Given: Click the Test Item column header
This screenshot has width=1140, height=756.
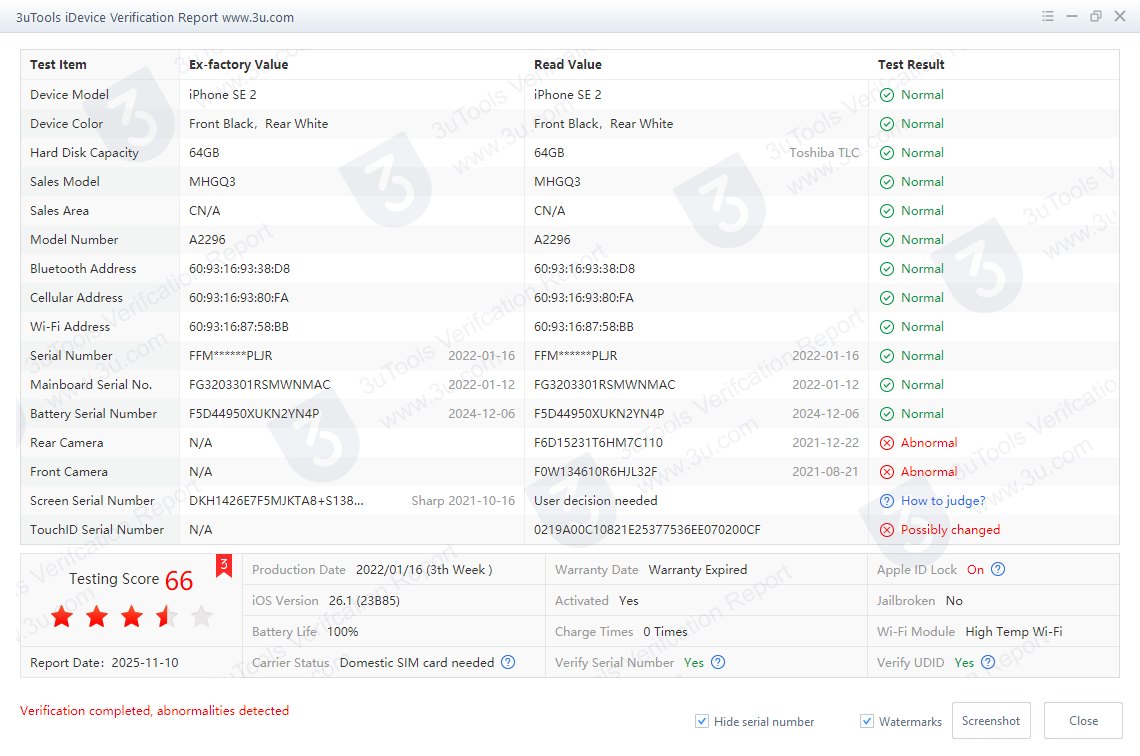Looking at the screenshot, I should [58, 65].
